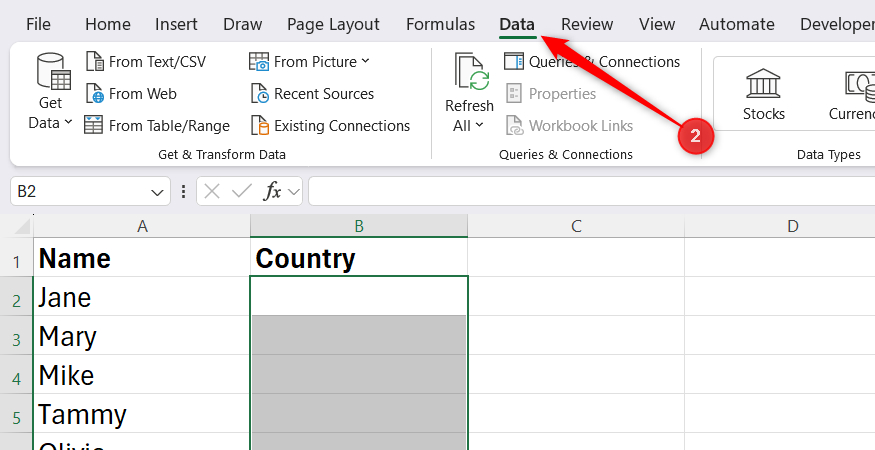Select cell D1 in column D
The width and height of the screenshot is (875, 450).
point(780,257)
